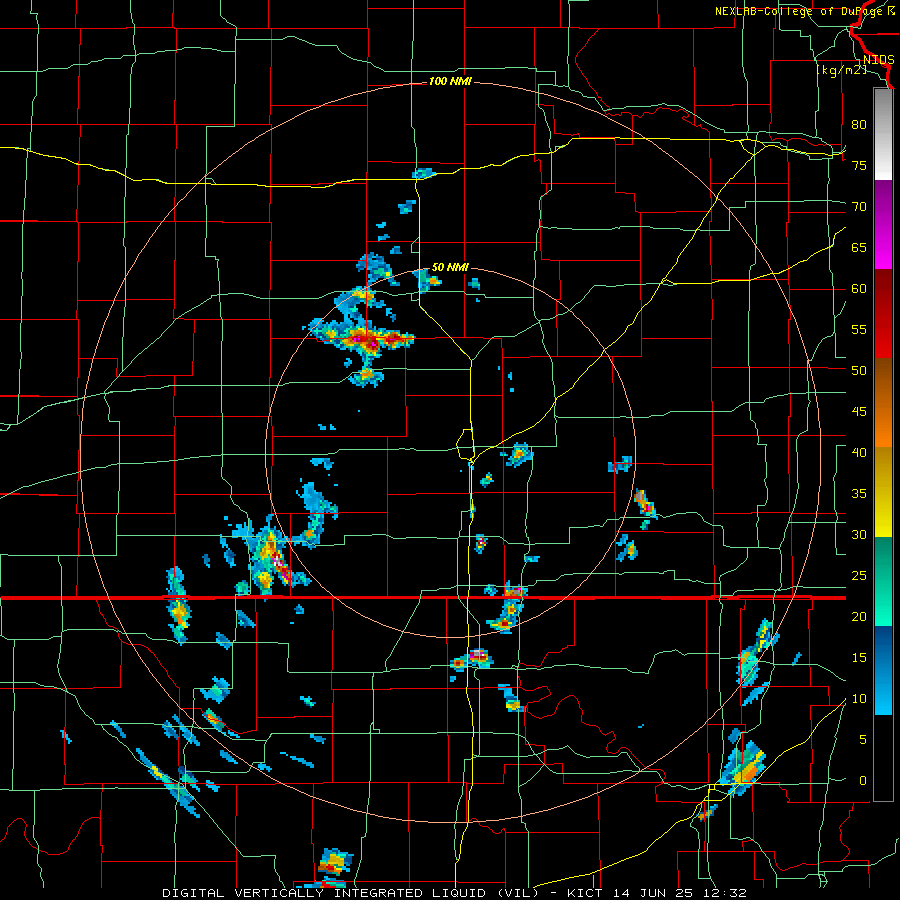Viewport: 900px width, 900px height.
Task: Click the 50 value on the color scale
Action: 859,370
